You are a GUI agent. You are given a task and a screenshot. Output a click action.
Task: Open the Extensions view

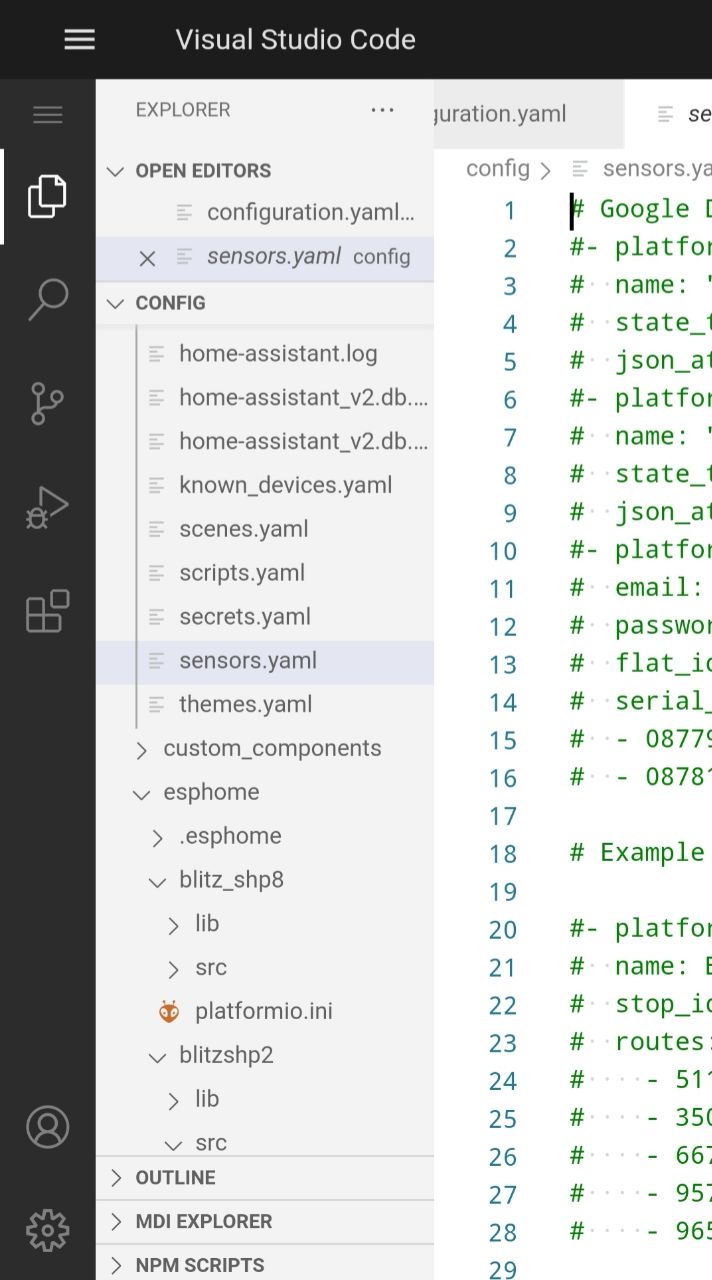(47, 611)
